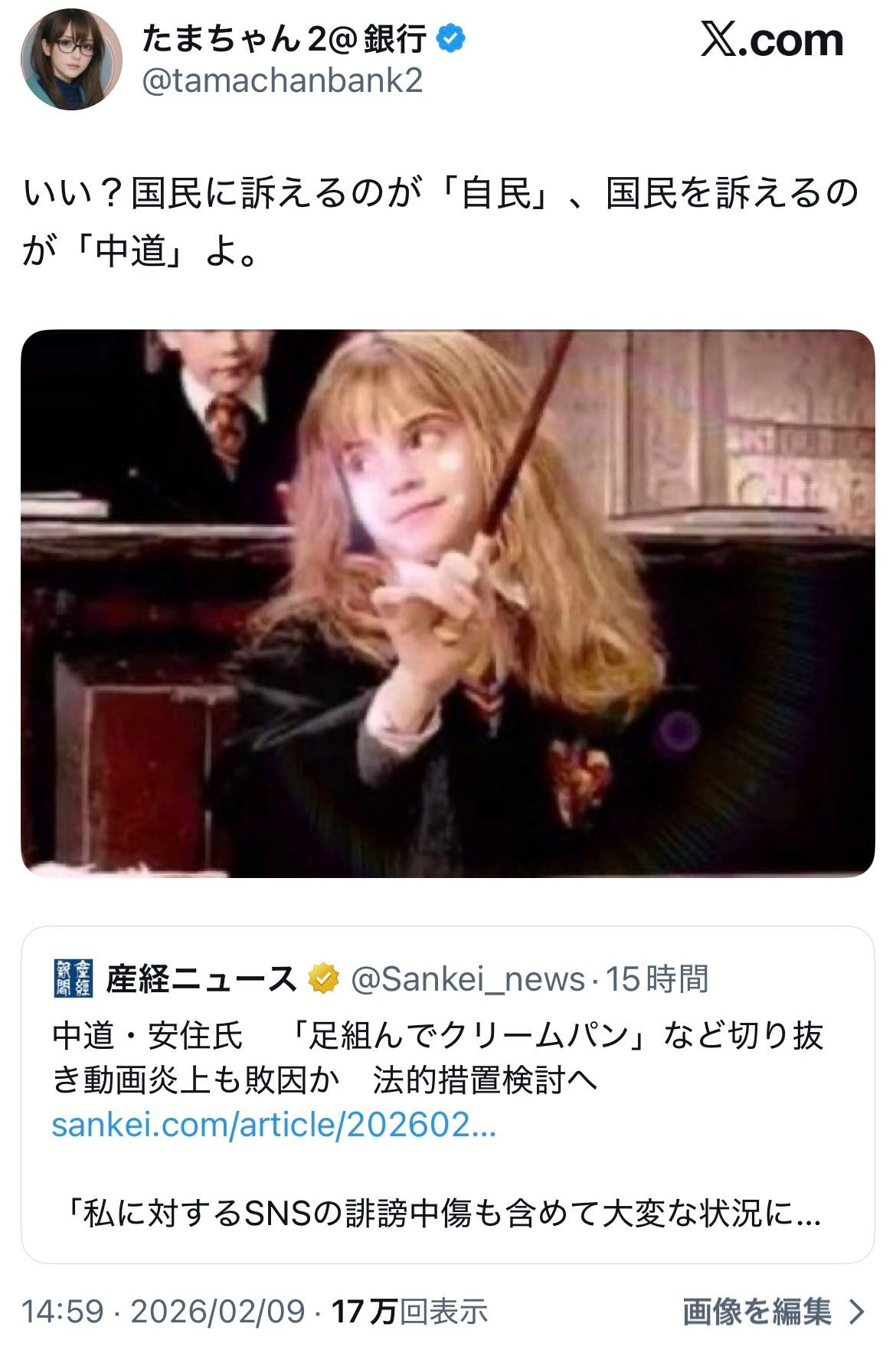The height and width of the screenshot is (1350, 896).
Task: Open the sankei.com article link
Action: pyautogui.click(x=274, y=1125)
